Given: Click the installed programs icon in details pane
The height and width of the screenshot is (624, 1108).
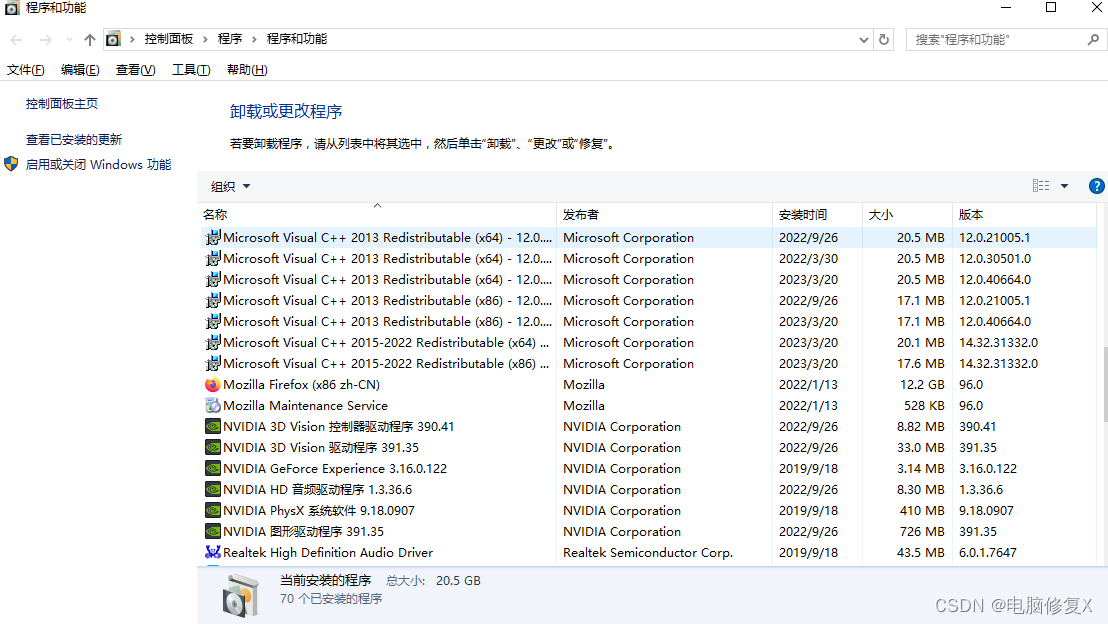Looking at the screenshot, I should point(240,595).
